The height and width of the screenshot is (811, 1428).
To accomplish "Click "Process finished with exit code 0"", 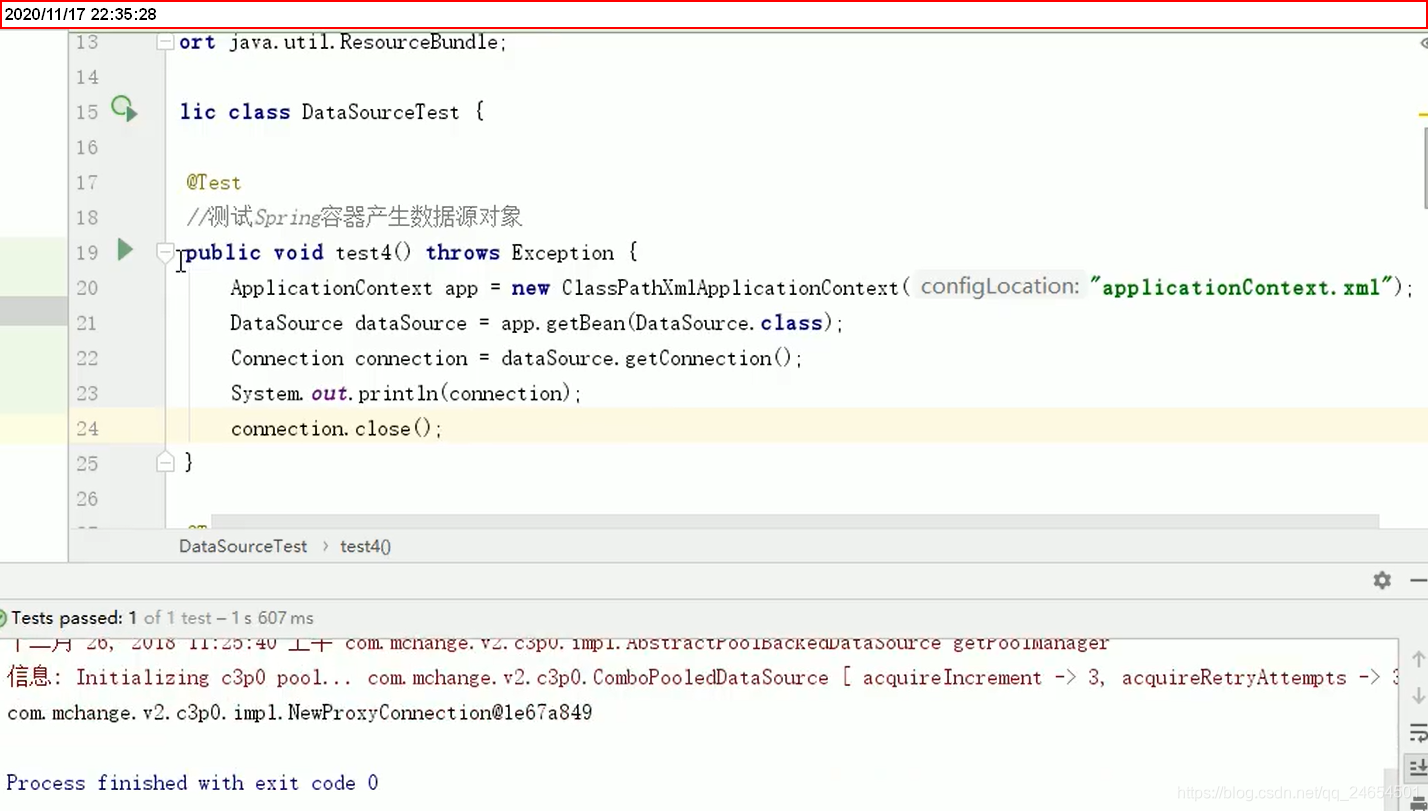I will point(193,783).
